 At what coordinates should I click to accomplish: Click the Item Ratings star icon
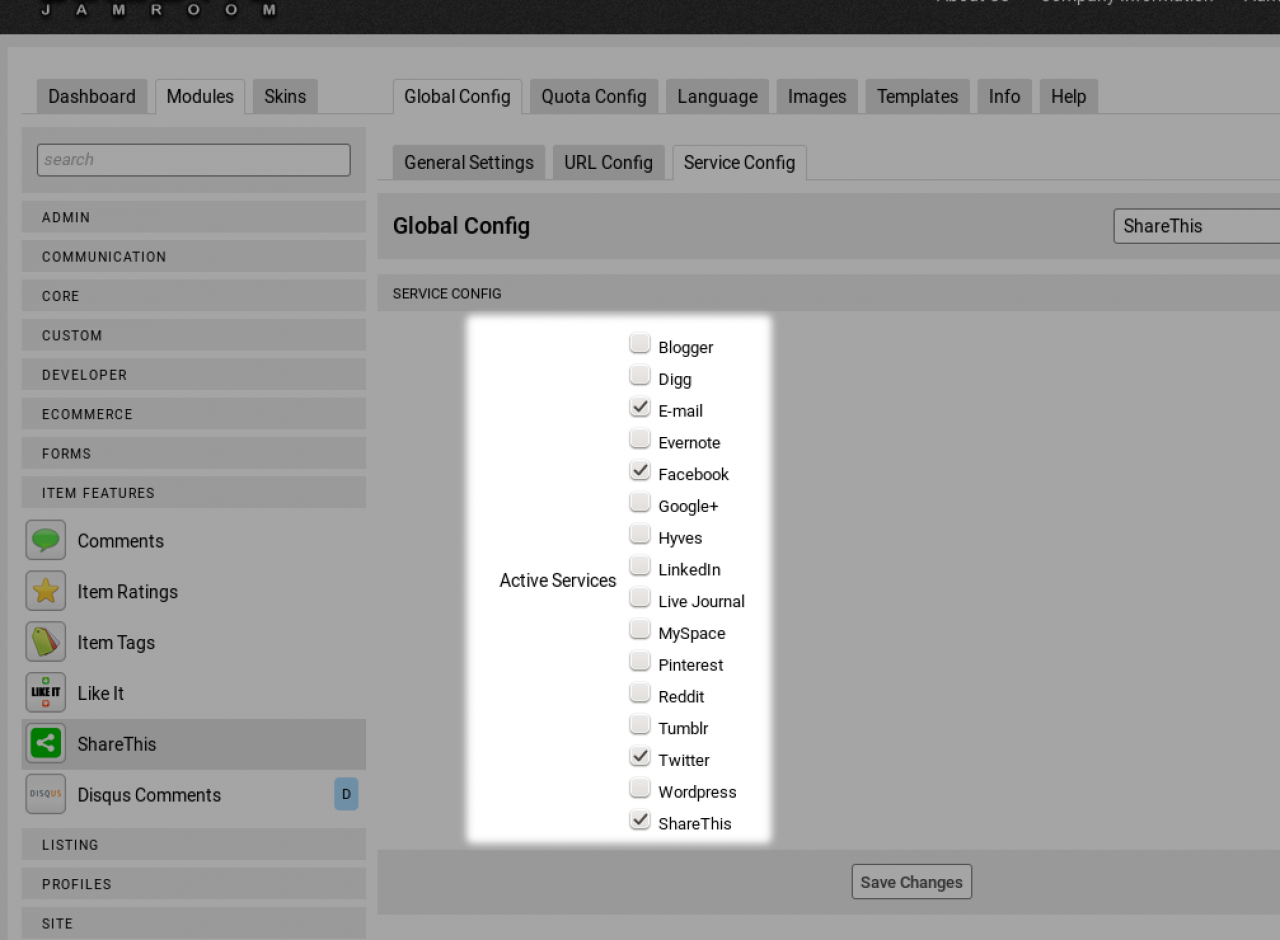click(x=46, y=591)
